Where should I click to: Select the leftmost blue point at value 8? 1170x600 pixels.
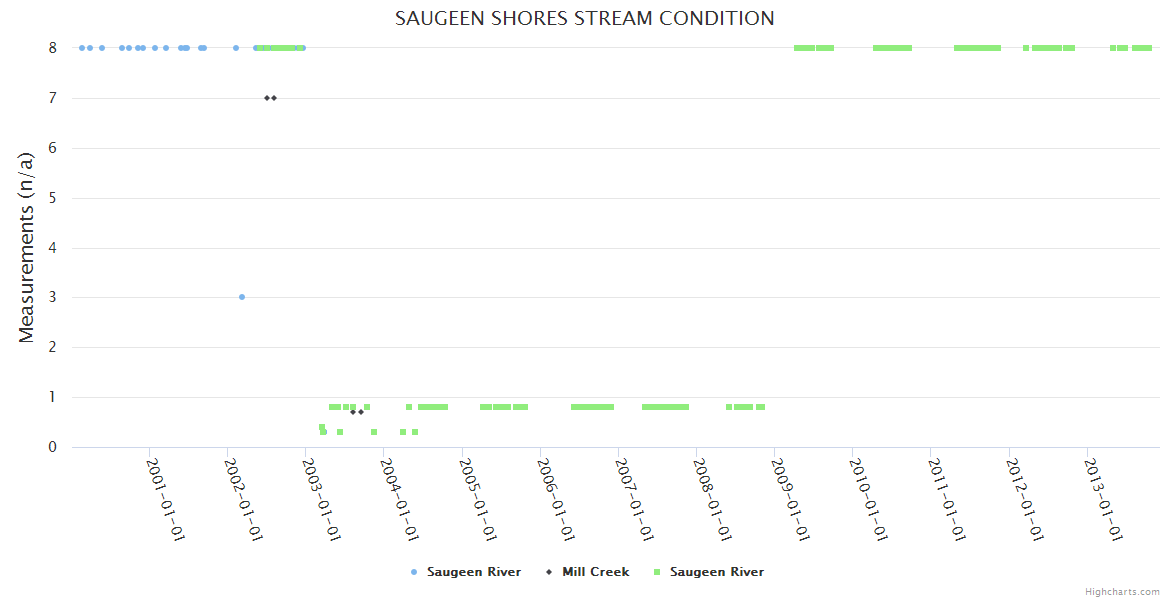(x=82, y=48)
